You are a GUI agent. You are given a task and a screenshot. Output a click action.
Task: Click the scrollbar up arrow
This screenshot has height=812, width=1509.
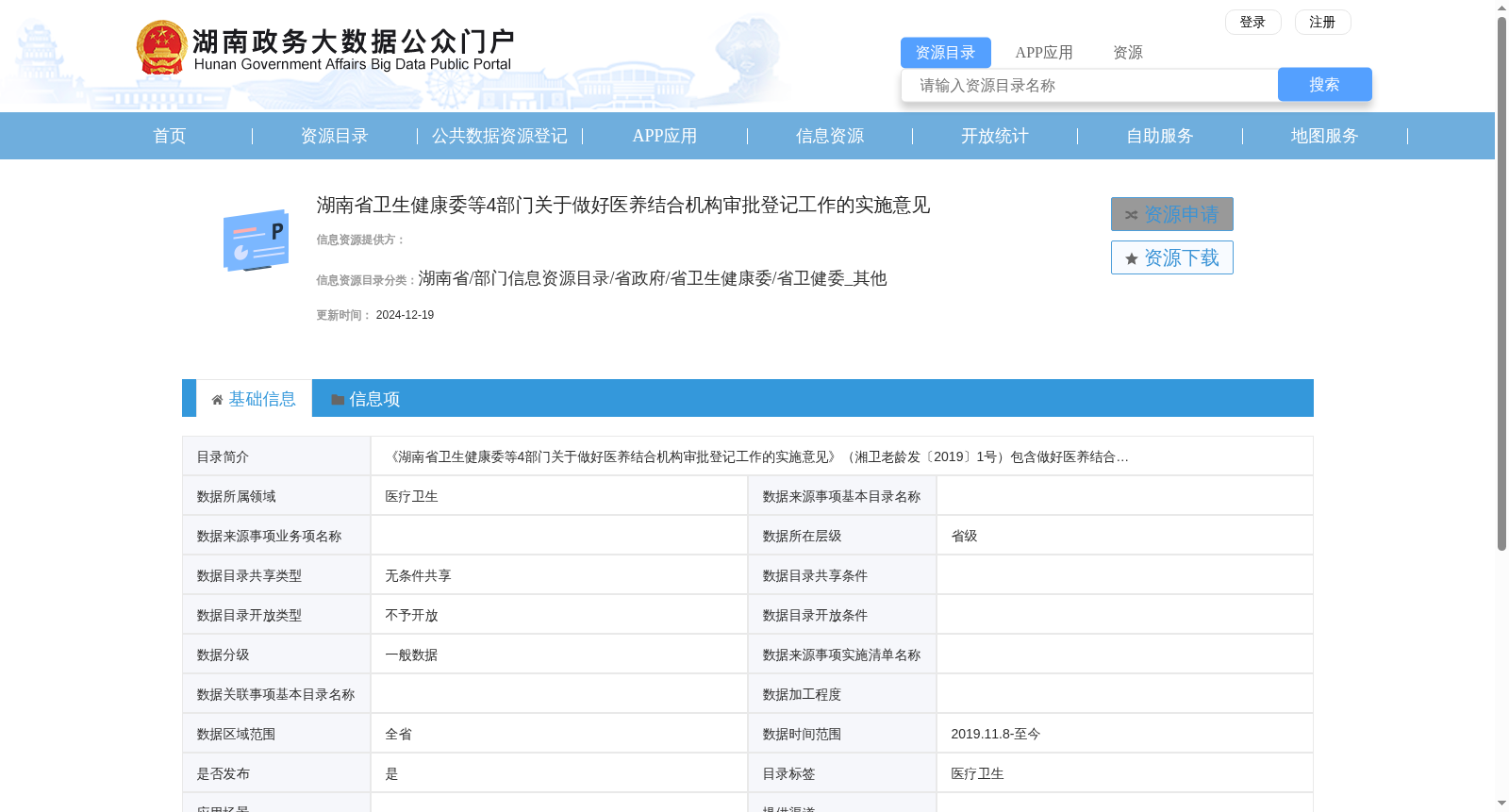(1501, 8)
